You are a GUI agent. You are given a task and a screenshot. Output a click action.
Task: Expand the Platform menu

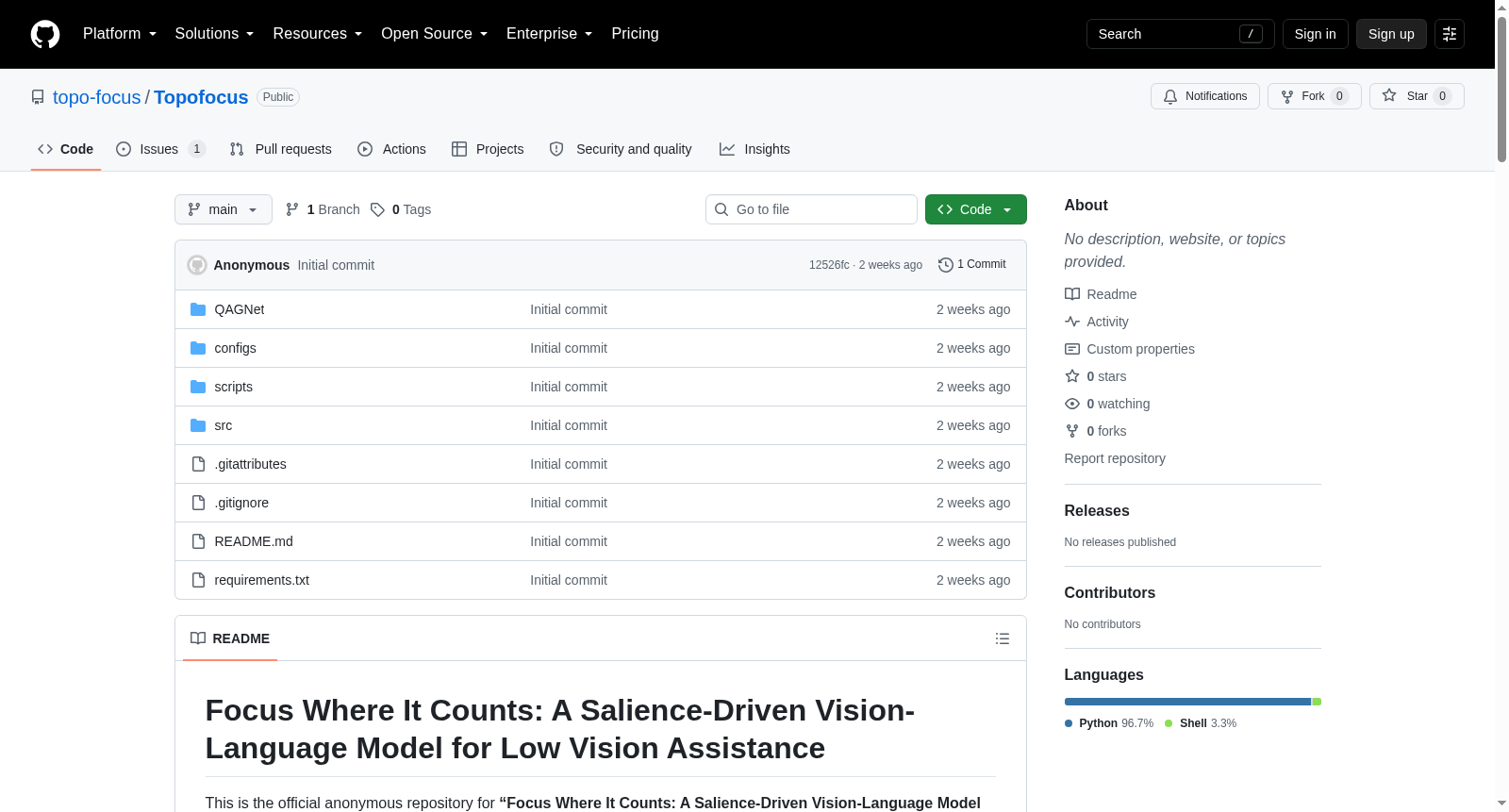pos(120,34)
